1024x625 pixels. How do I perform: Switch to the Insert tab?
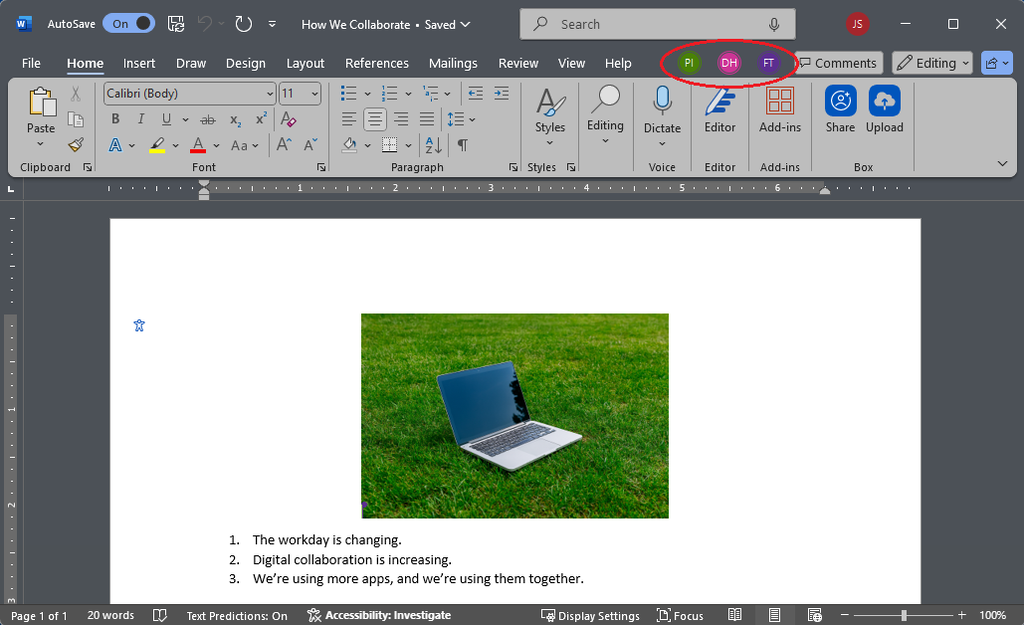(139, 63)
